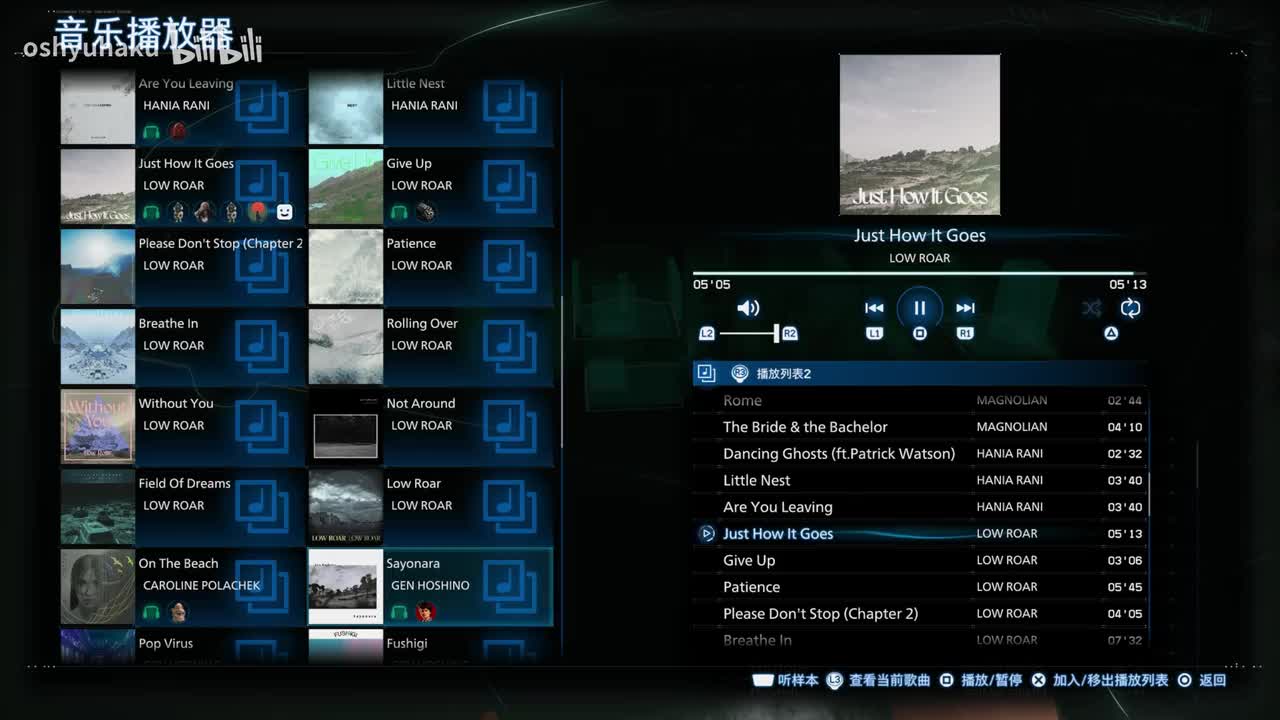Viewport: 1280px width, 720px height.
Task: Click the R1 button glyph under next track
Action: pyautogui.click(x=965, y=333)
